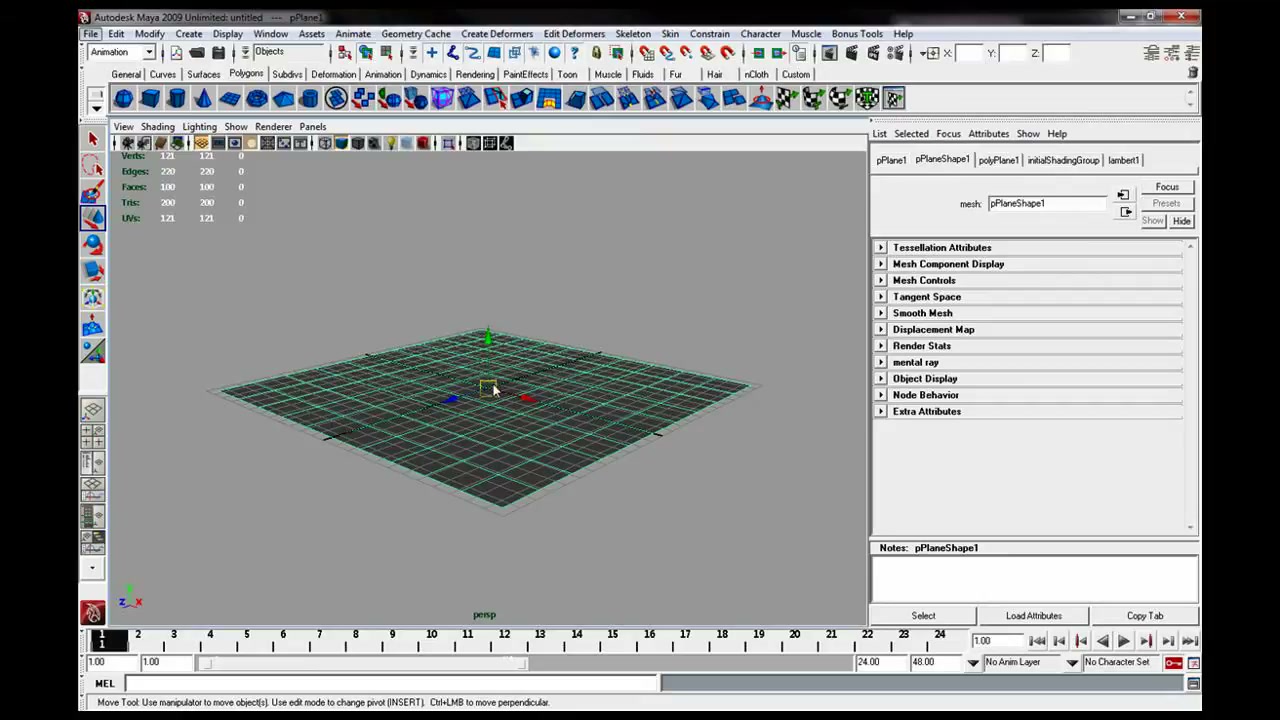Click the question mark help icon
This screenshot has height=720, width=1280.
pos(574,53)
